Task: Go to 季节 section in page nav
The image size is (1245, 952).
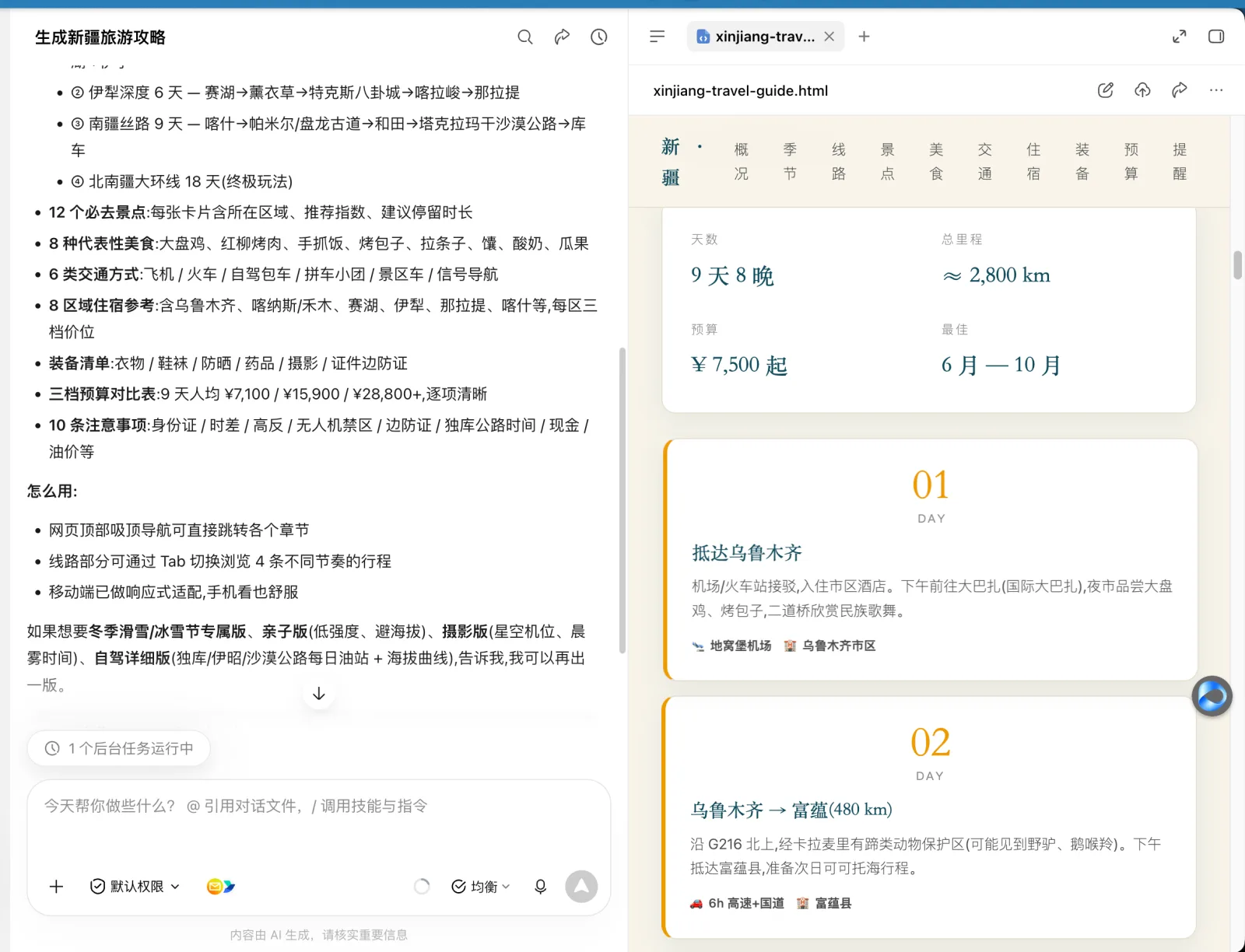Action: click(790, 161)
